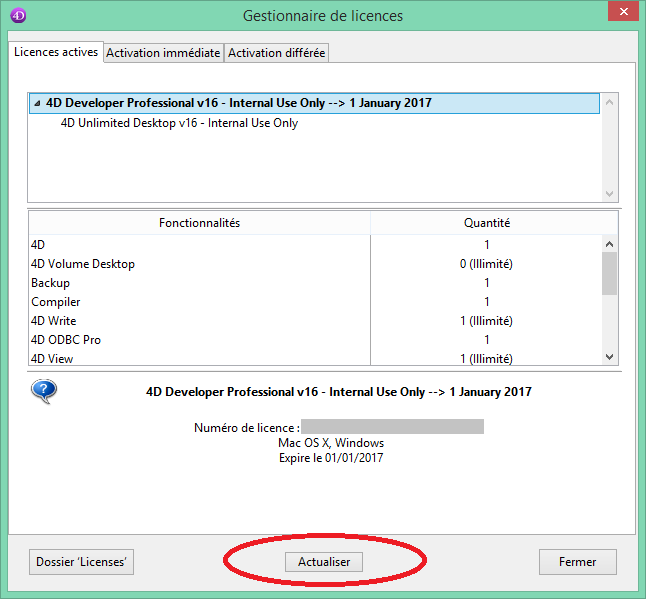The image size is (646, 599).
Task: Click the features table scrollbar thumb
Action: pos(609,274)
